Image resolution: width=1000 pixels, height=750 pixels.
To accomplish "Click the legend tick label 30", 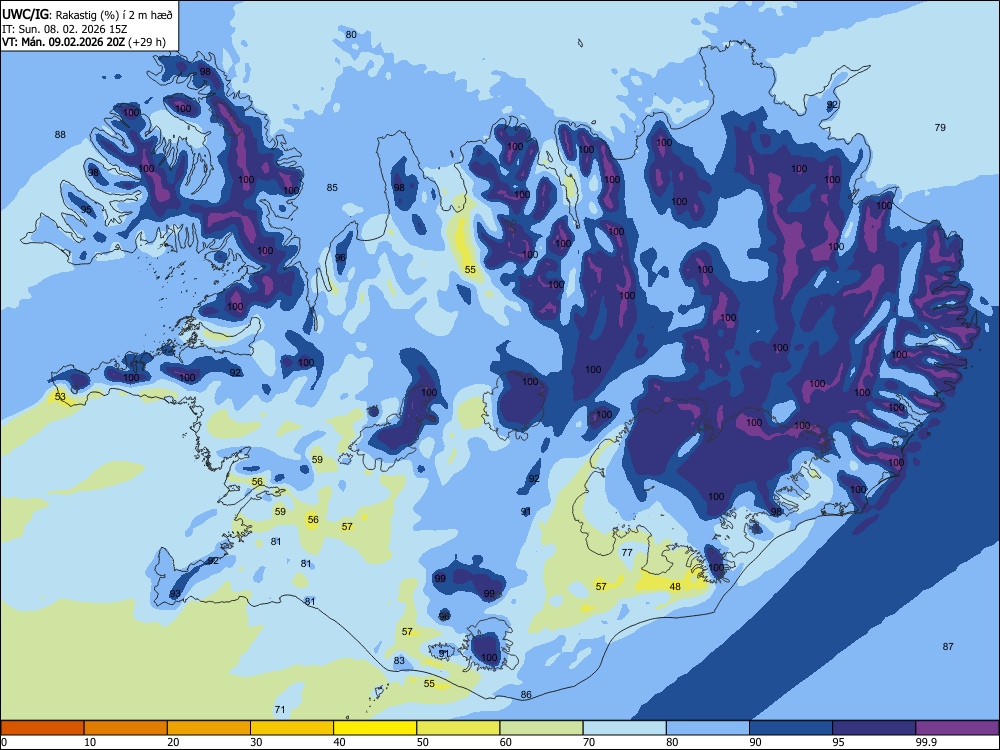I will point(256,742).
